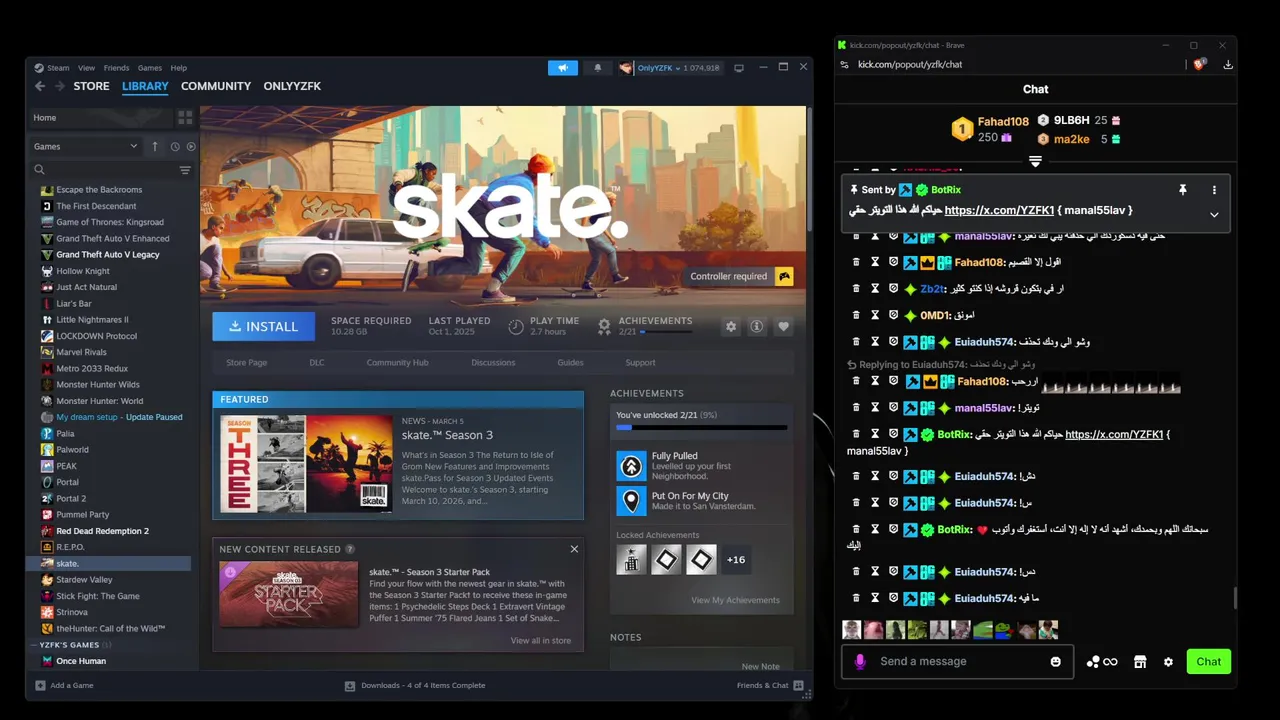This screenshot has width=1280, height=720.
Task: Select Stardew Valley in library list
Action: pyautogui.click(x=84, y=580)
